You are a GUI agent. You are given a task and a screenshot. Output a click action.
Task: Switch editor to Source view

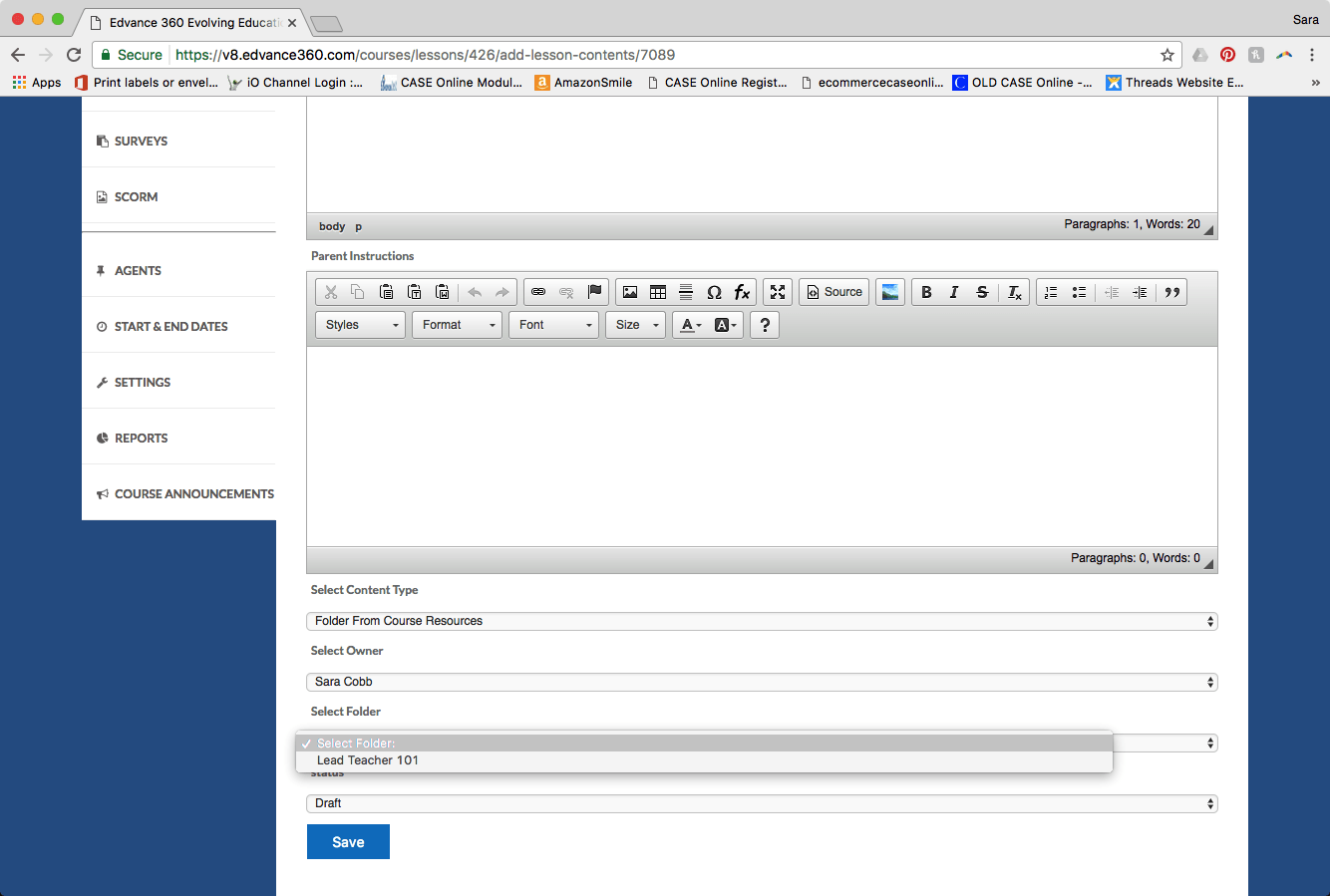pyautogui.click(x=834, y=292)
